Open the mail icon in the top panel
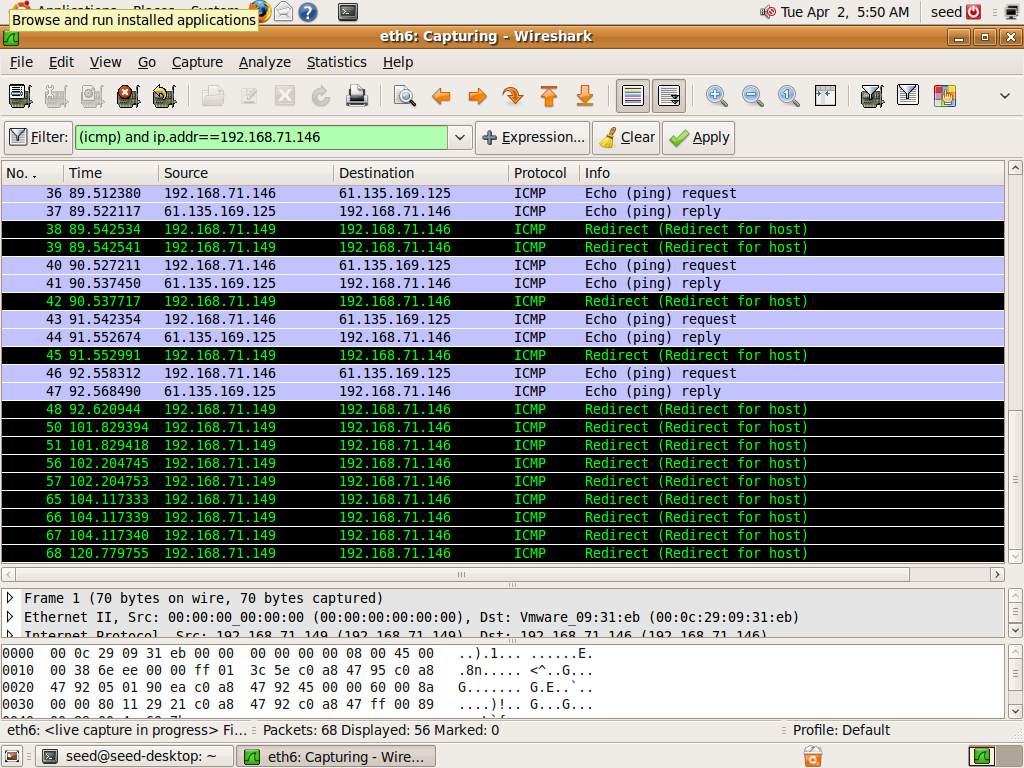The image size is (1024, 768). coord(283,12)
